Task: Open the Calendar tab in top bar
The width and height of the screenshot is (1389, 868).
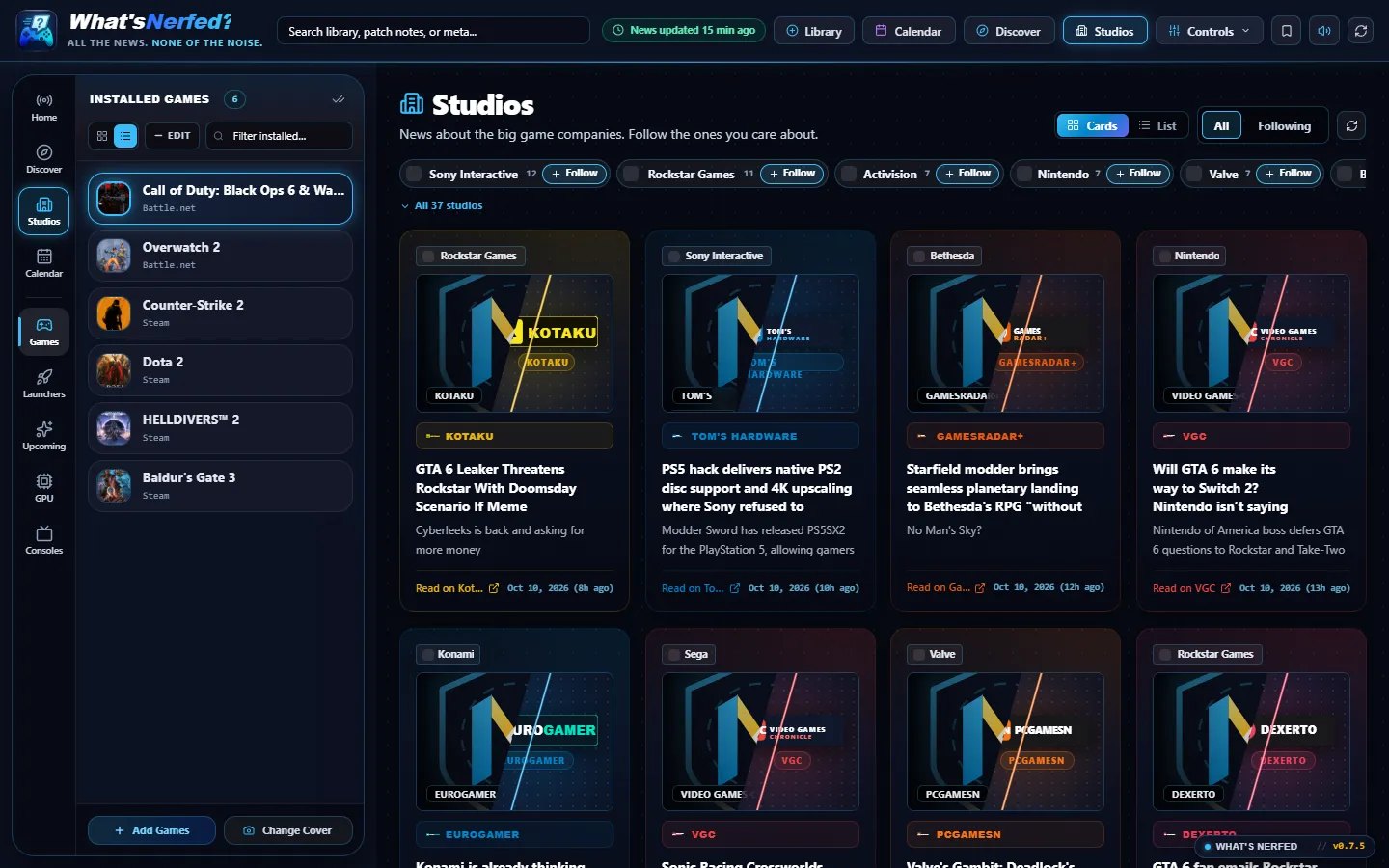Action: [909, 31]
